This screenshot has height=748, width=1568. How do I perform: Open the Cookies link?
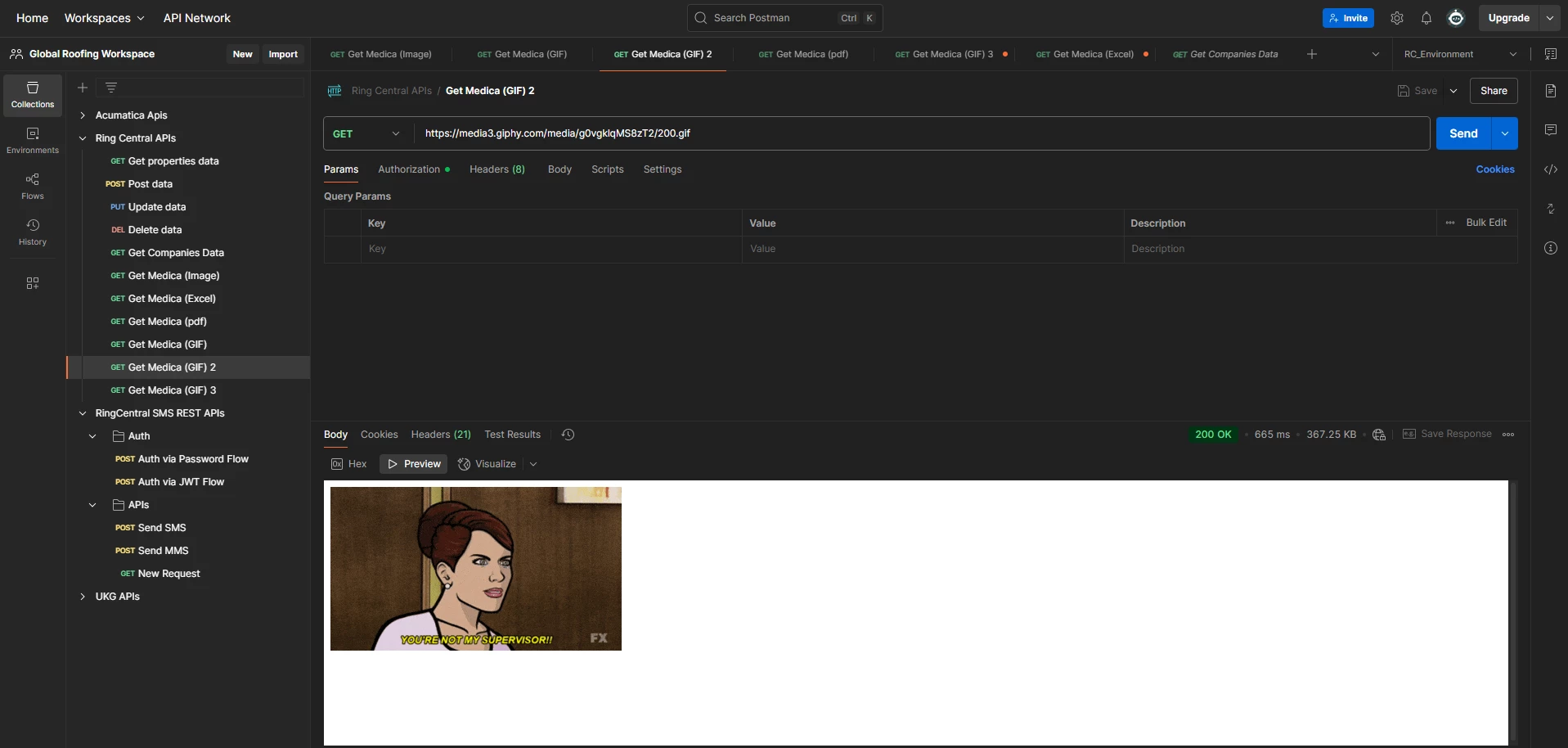[x=1495, y=169]
